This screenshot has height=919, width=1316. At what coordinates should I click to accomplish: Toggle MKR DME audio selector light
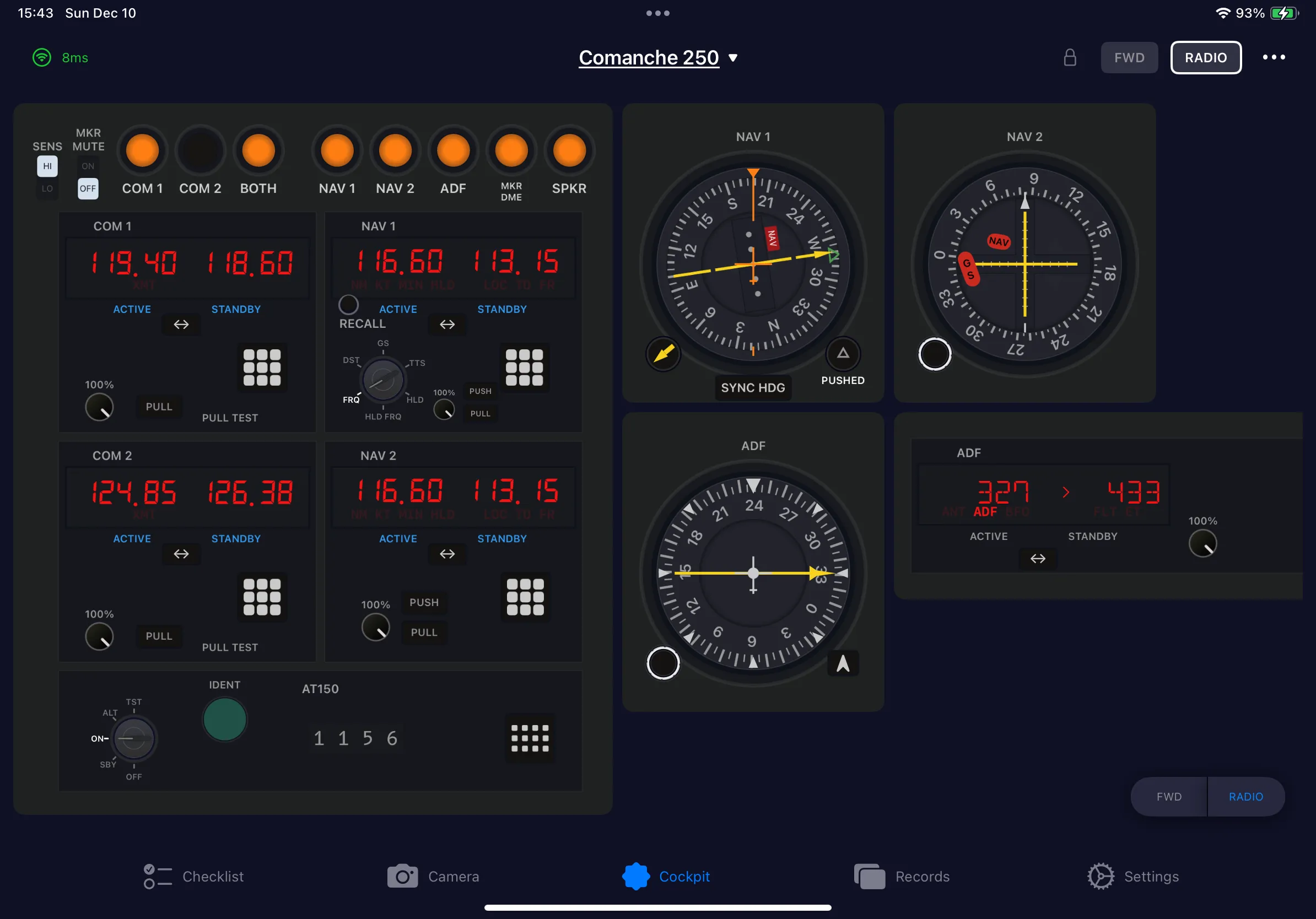click(511, 150)
